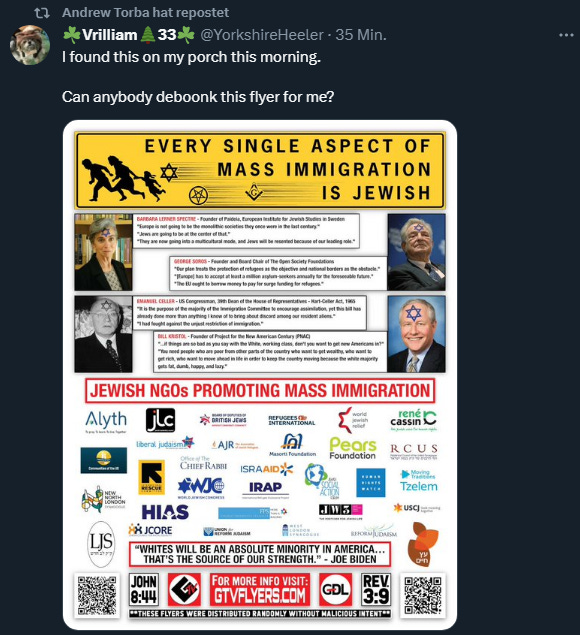
Task: Open the "Andrew Torba hat repostet" link
Action: (x=145, y=13)
